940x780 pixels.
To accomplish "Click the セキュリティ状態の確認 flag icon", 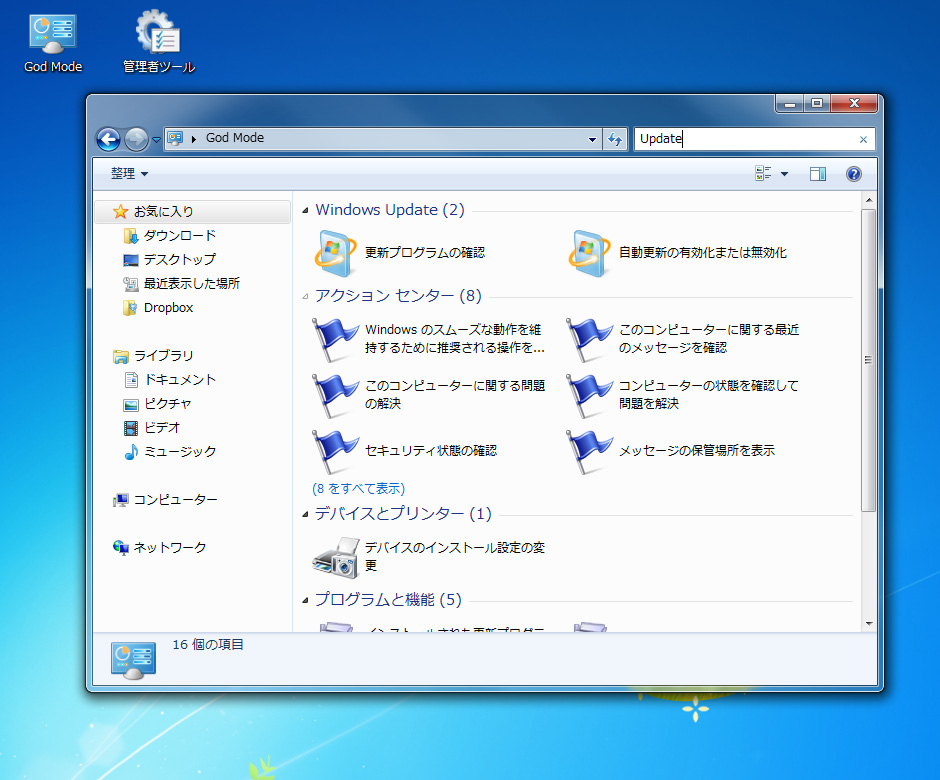I will [335, 451].
